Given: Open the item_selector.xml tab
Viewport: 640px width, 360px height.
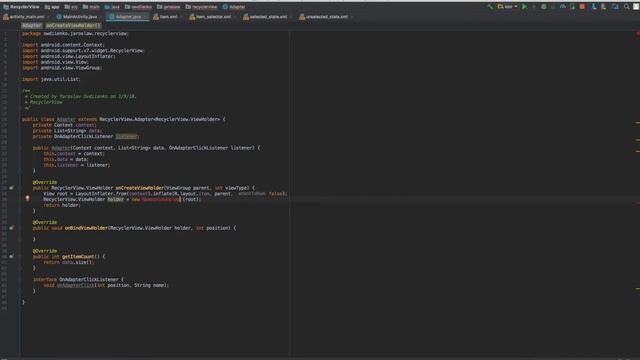Looking at the screenshot, I should click(211, 17).
